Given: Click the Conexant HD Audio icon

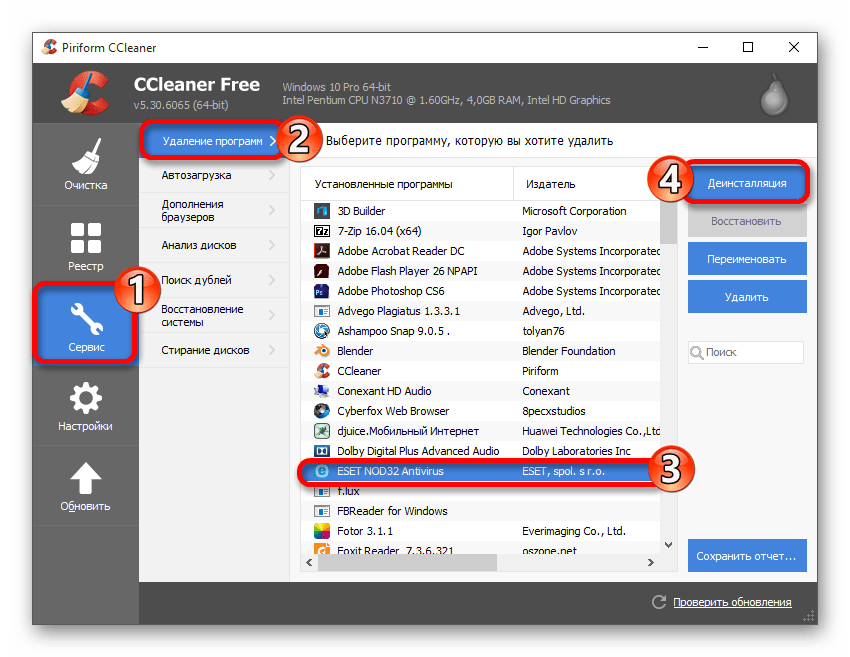Looking at the screenshot, I should point(322,391).
